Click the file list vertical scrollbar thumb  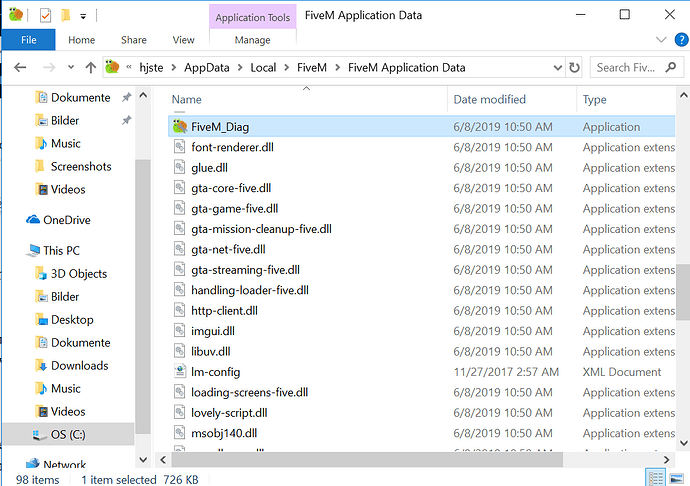pos(683,292)
